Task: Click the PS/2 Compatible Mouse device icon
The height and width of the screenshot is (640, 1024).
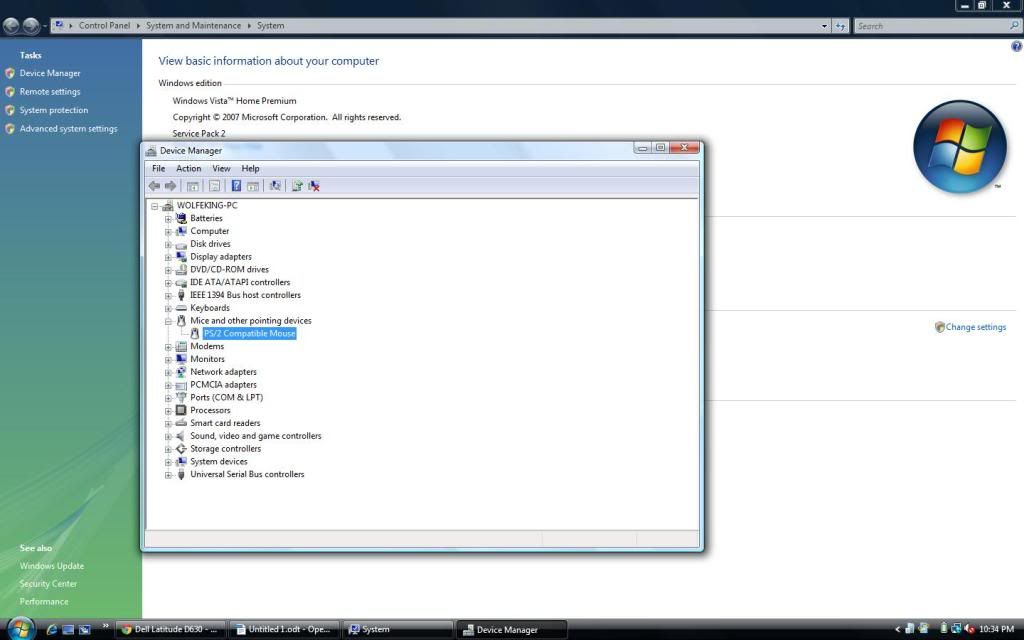Action: pos(195,334)
